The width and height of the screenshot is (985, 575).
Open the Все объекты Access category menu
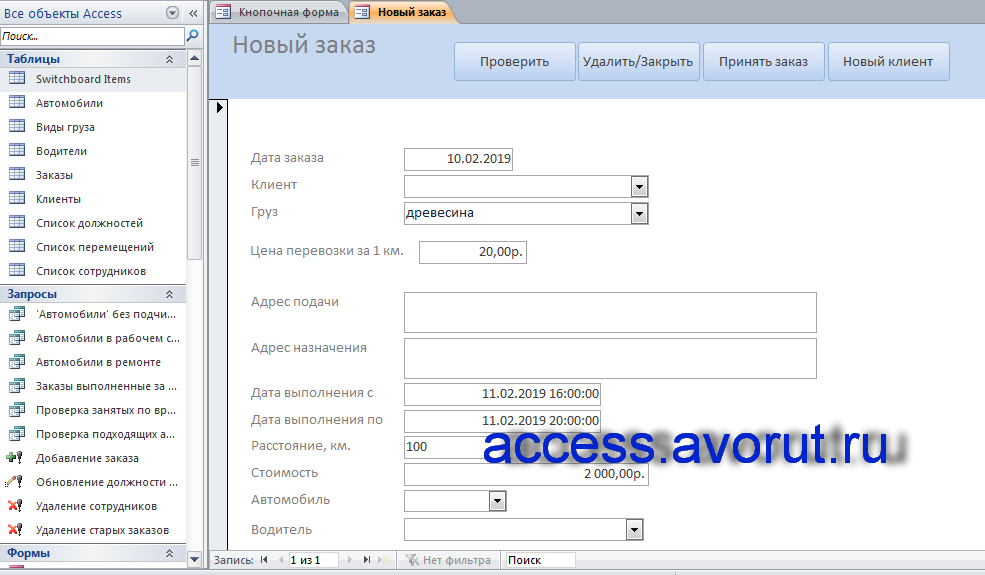tap(172, 13)
